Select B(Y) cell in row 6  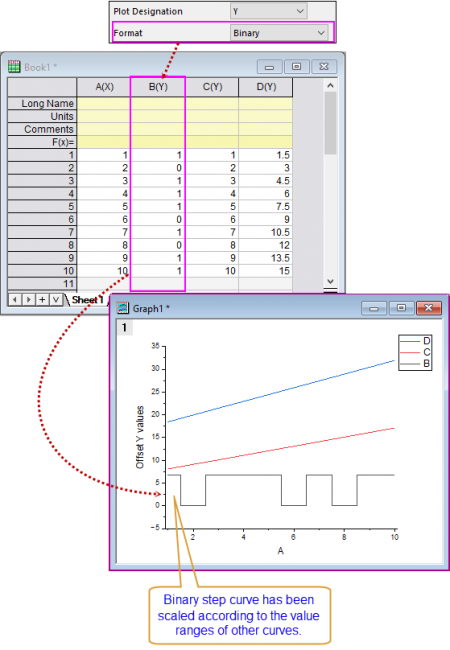click(x=158, y=219)
